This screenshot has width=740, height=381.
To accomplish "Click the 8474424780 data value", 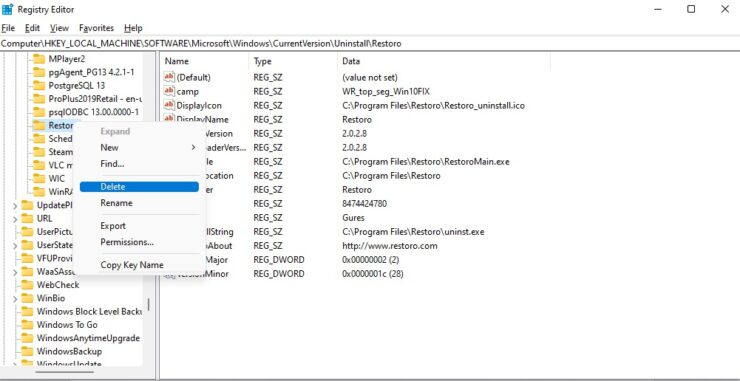I will click(x=364, y=203).
